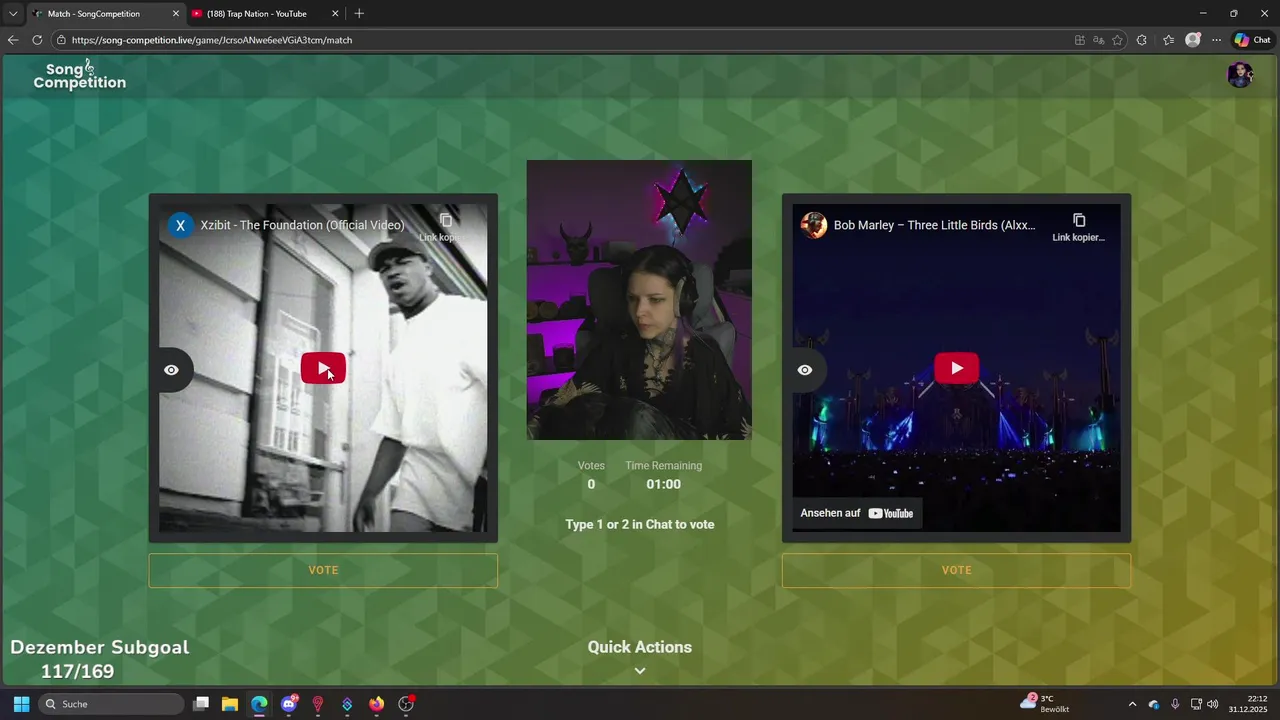Click the Quick Actions heading

[640, 647]
